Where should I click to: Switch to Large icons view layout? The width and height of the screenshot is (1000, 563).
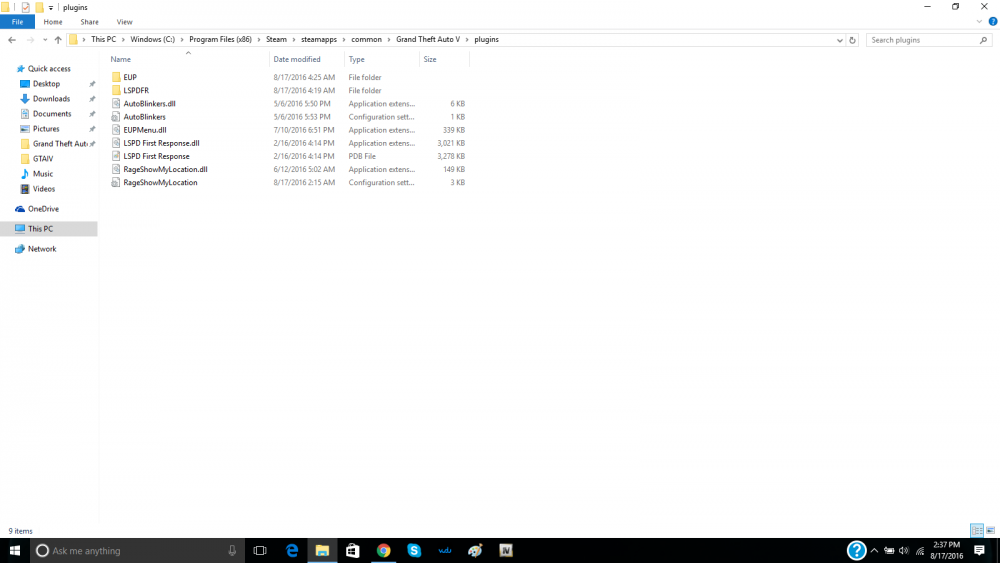pos(990,530)
